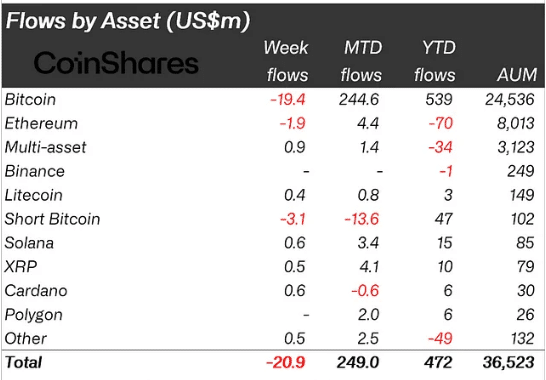
Task: Click the Solana row label
Action: pyautogui.click(x=29, y=243)
